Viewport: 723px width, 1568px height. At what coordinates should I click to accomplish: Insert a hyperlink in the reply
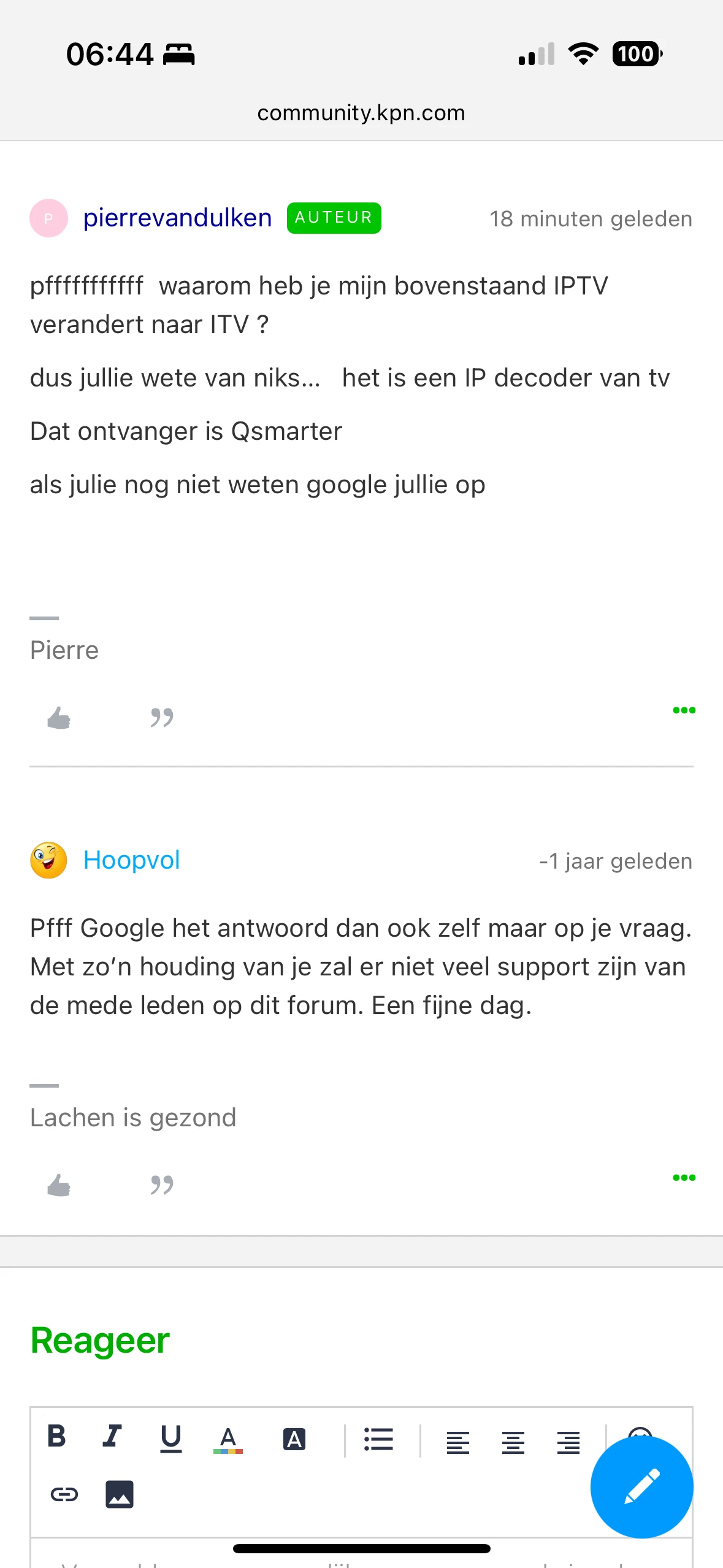pos(64,1494)
